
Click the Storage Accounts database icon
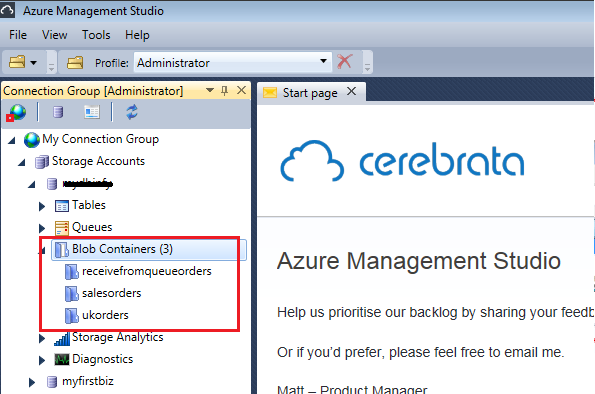[x=42, y=162]
